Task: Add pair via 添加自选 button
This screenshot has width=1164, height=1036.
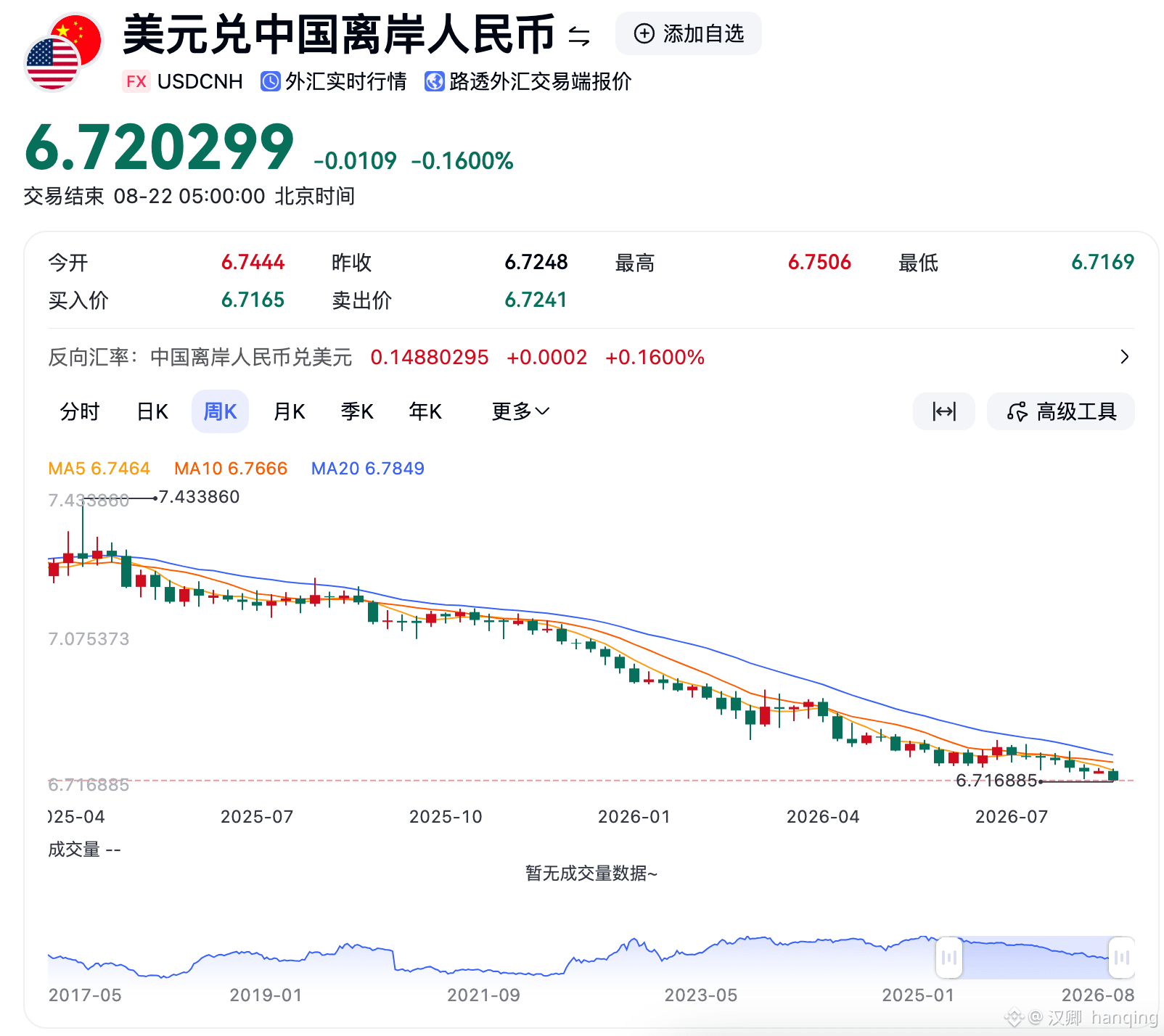Action: click(689, 33)
